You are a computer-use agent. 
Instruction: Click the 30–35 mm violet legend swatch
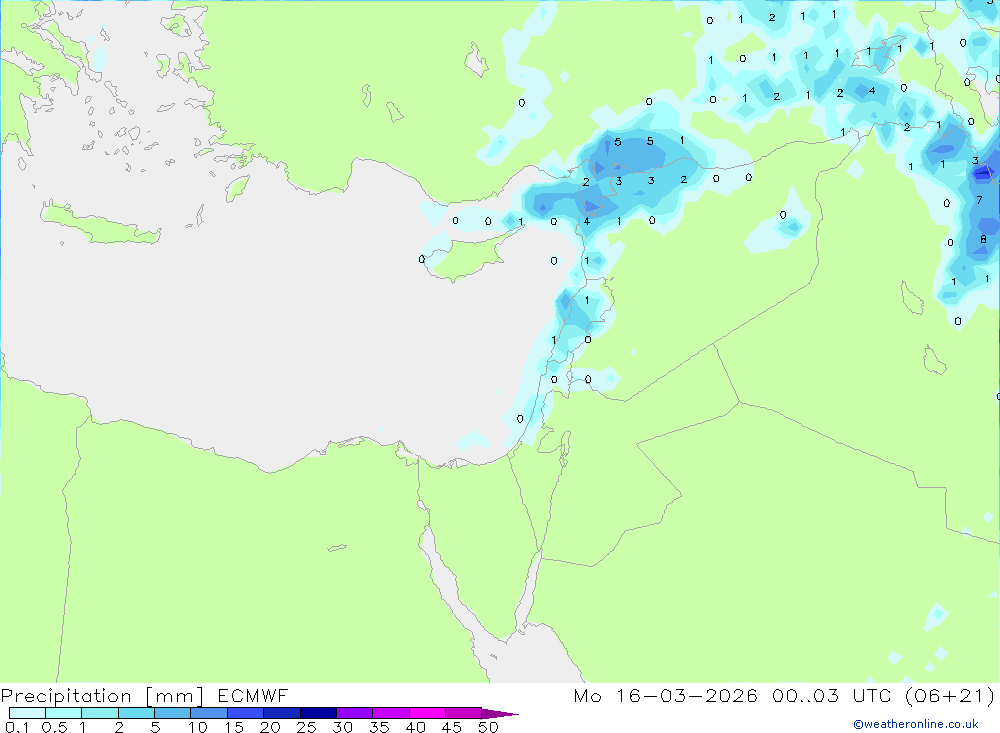tap(355, 713)
